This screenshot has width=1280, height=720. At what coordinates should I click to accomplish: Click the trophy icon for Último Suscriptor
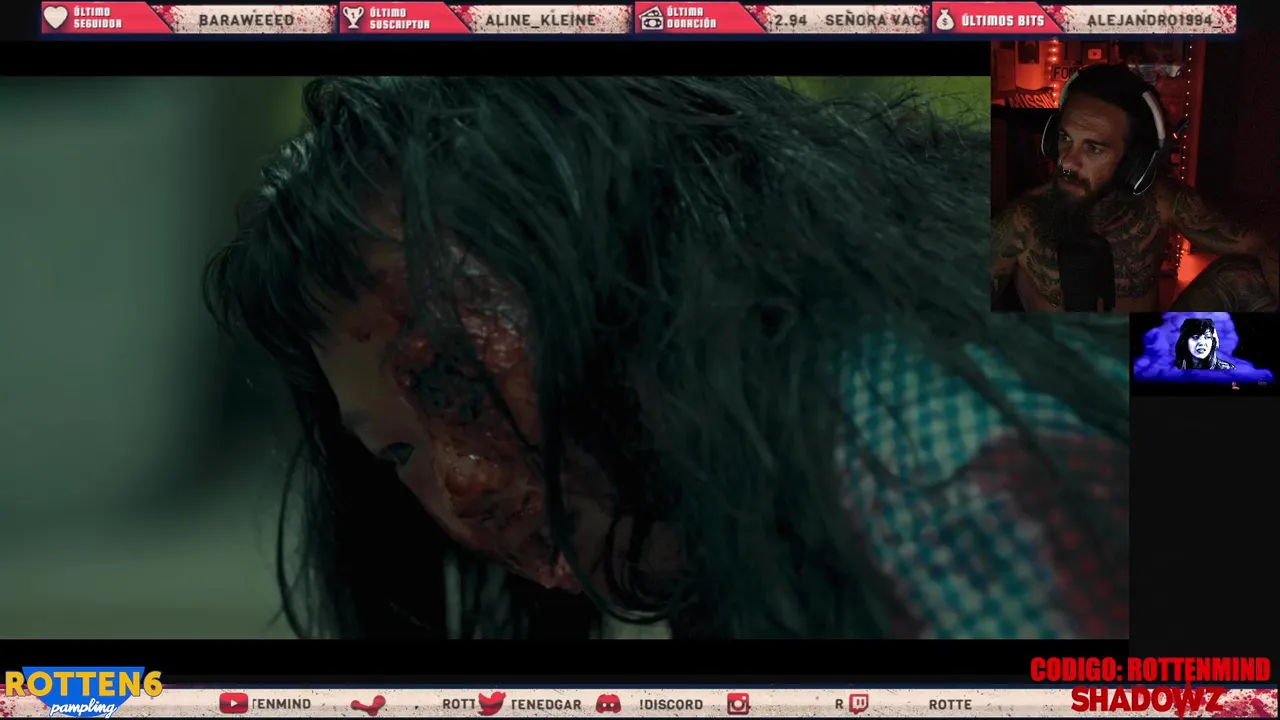pos(353,18)
